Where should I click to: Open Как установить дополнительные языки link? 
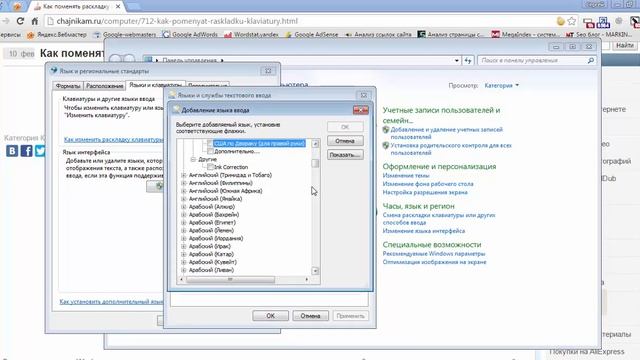point(111,302)
